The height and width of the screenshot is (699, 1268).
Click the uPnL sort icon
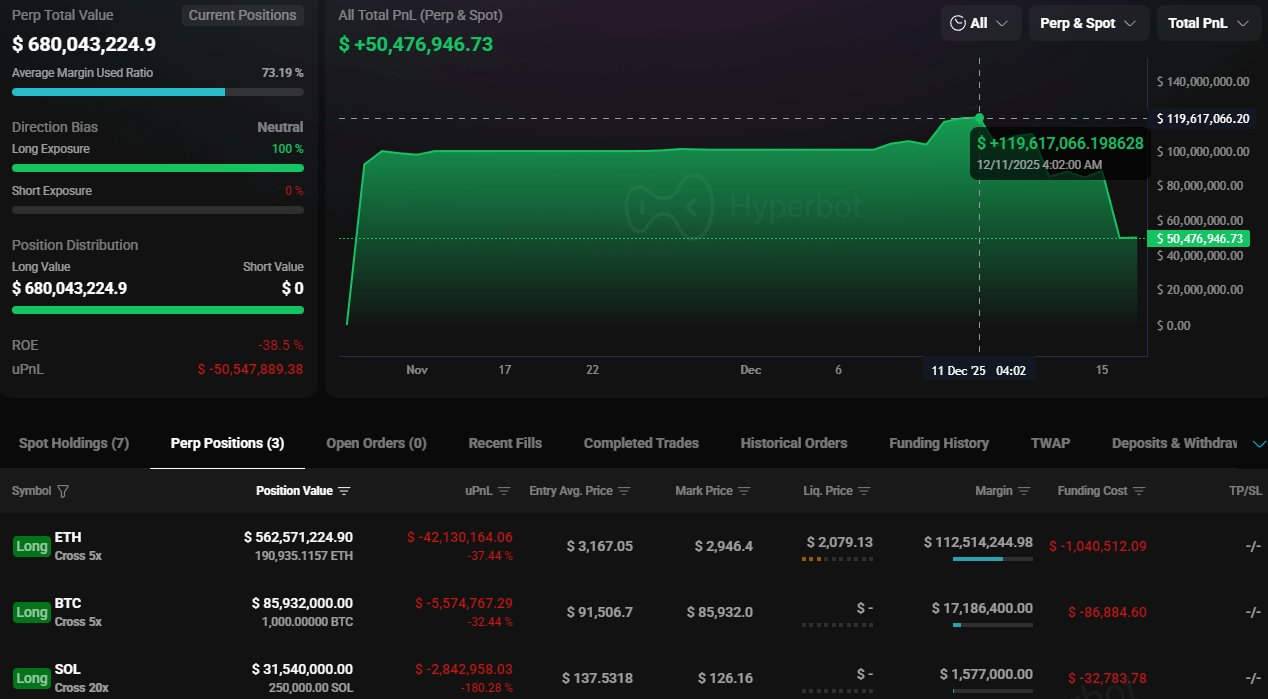tap(504, 491)
